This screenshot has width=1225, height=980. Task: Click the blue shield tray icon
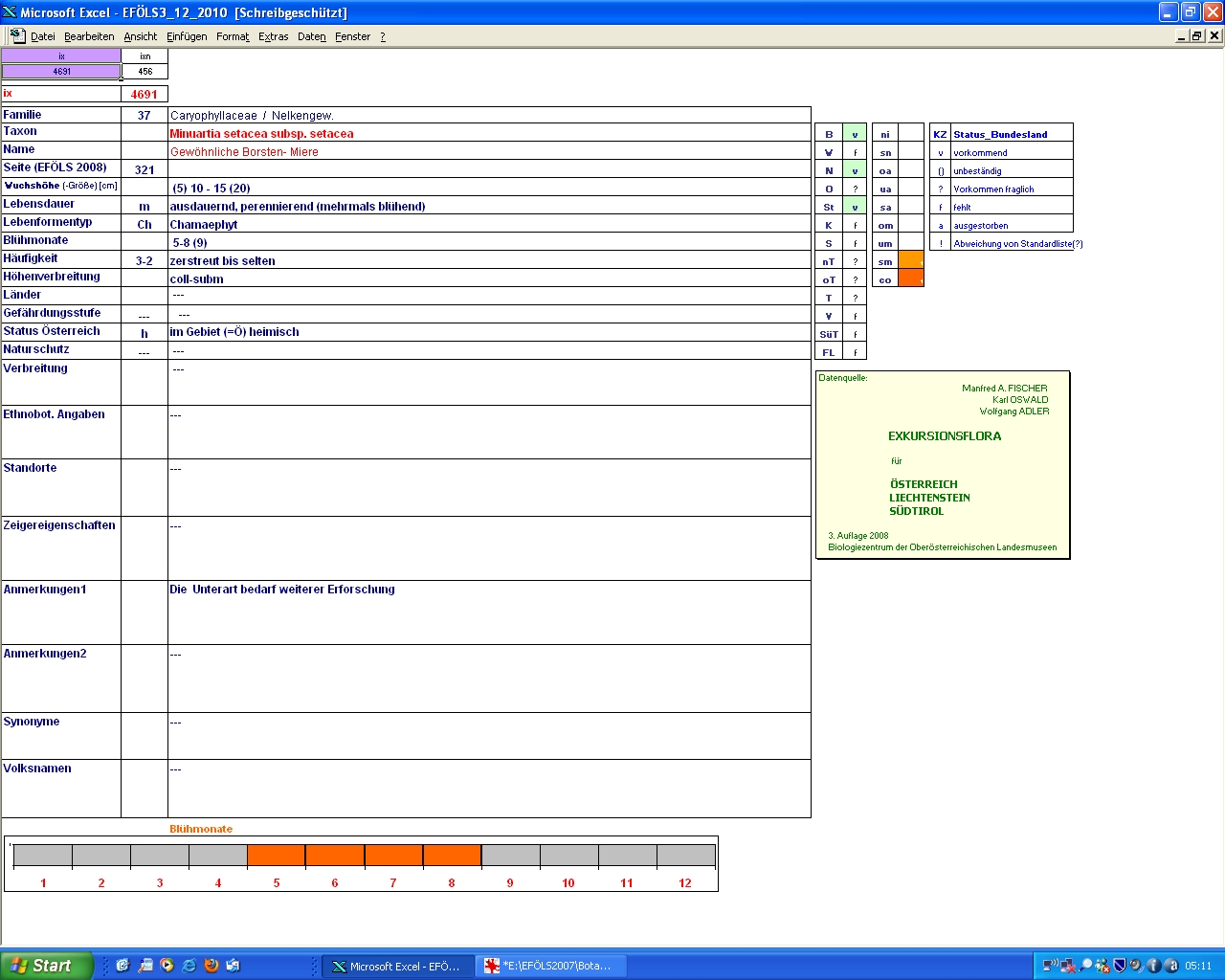(1119, 966)
